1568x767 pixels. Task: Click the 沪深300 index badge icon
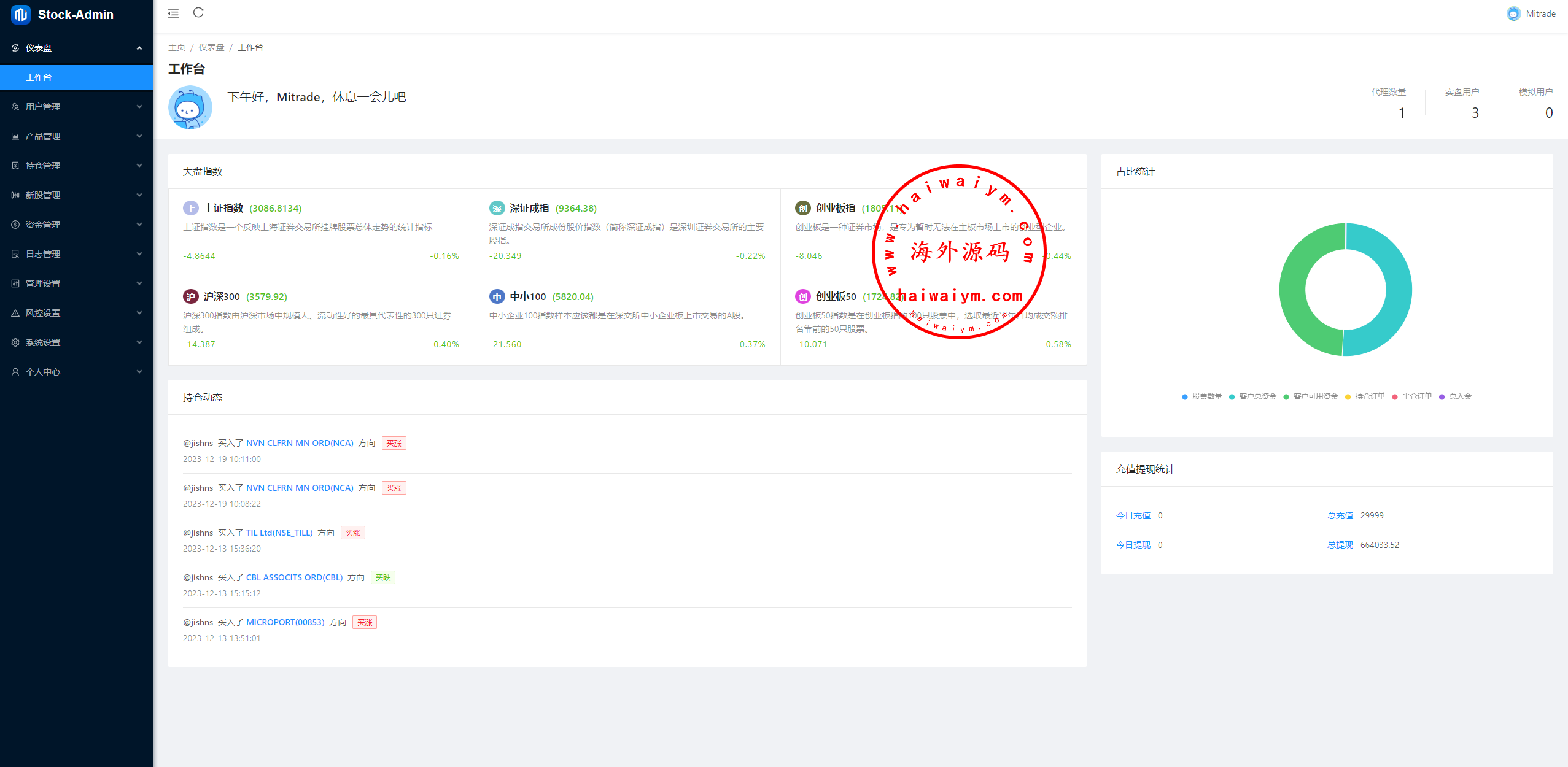tap(190, 297)
